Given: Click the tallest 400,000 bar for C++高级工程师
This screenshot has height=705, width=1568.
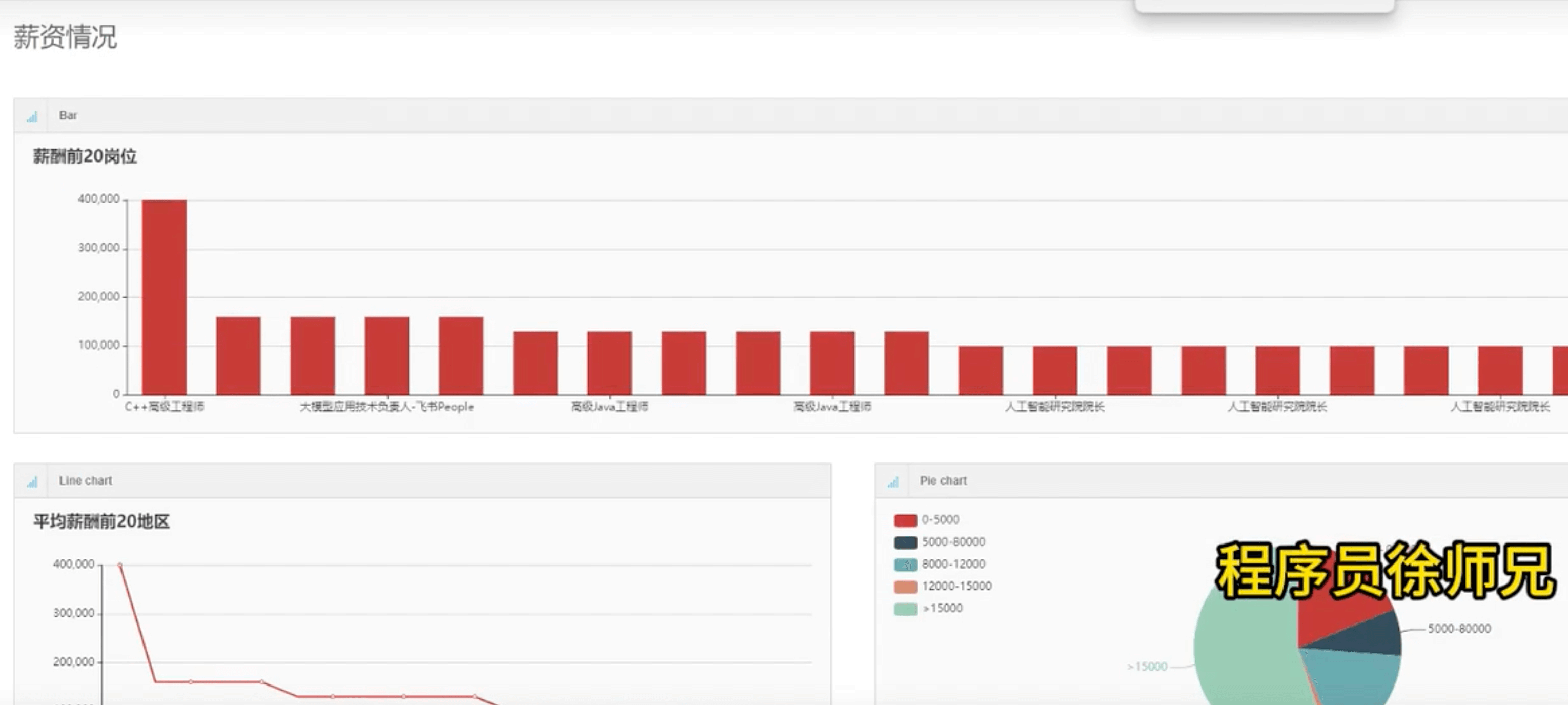Looking at the screenshot, I should 165,297.
